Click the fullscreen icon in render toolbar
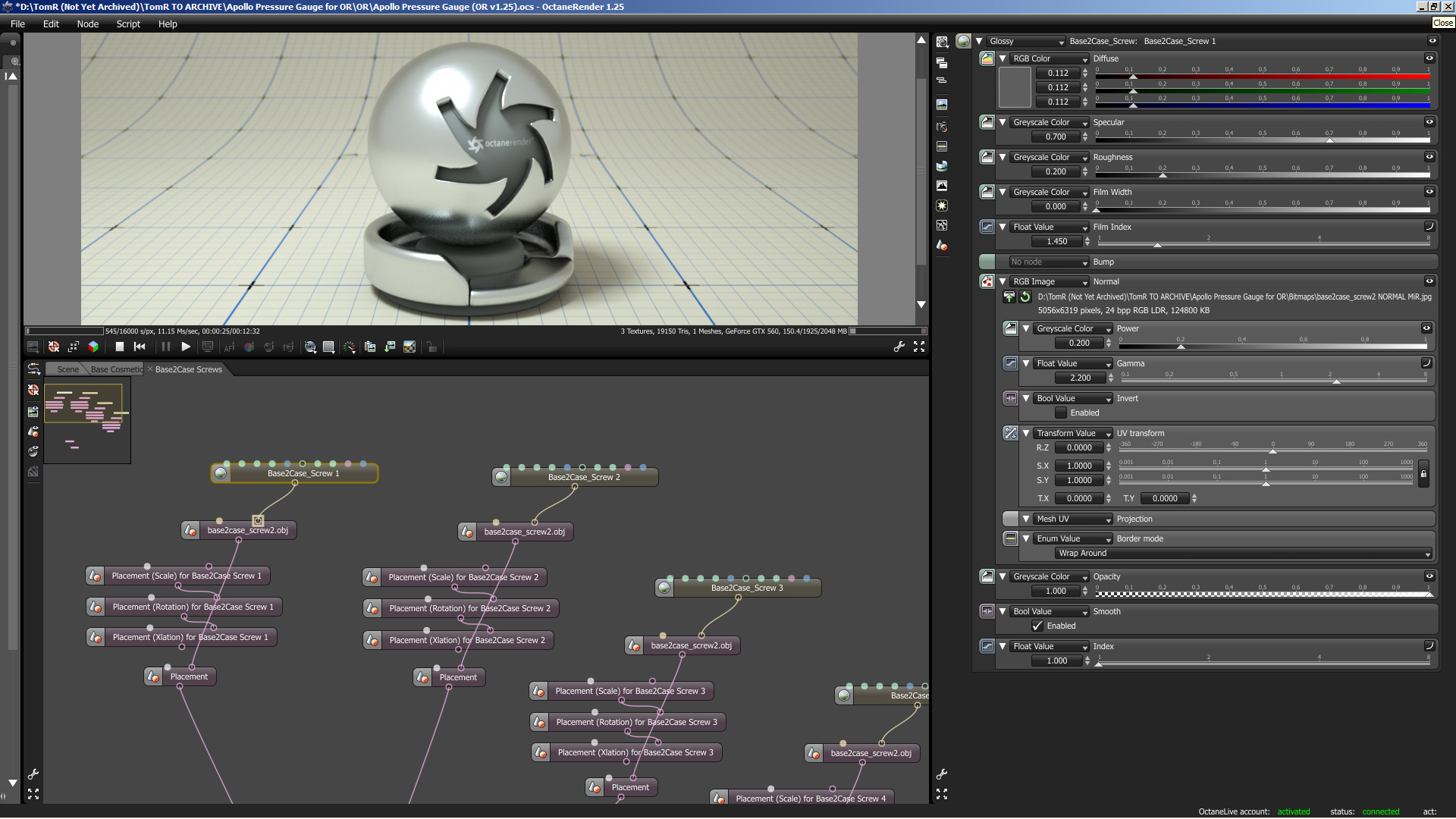Screen dimensions: 1456x819 pos(919,347)
